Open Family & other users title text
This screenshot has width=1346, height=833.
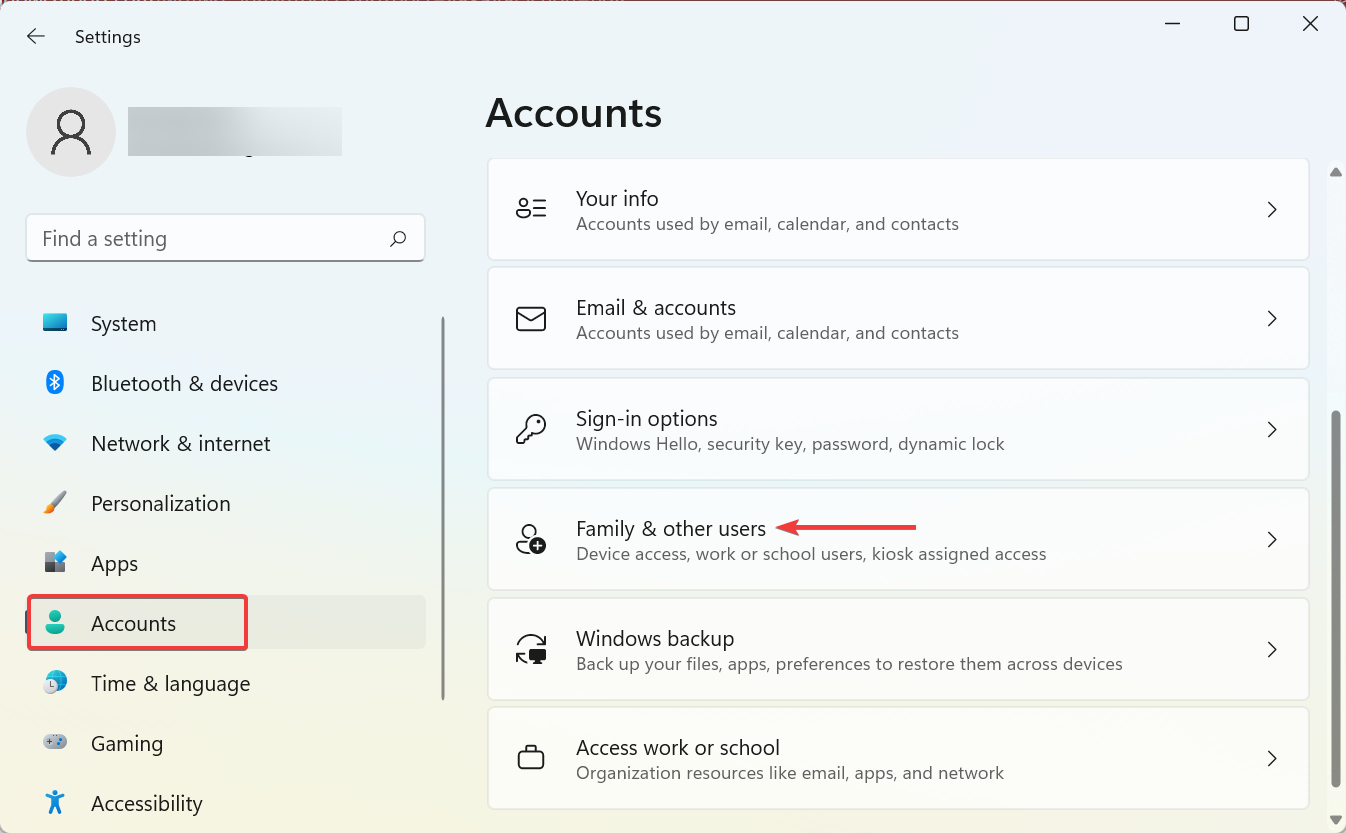click(671, 528)
